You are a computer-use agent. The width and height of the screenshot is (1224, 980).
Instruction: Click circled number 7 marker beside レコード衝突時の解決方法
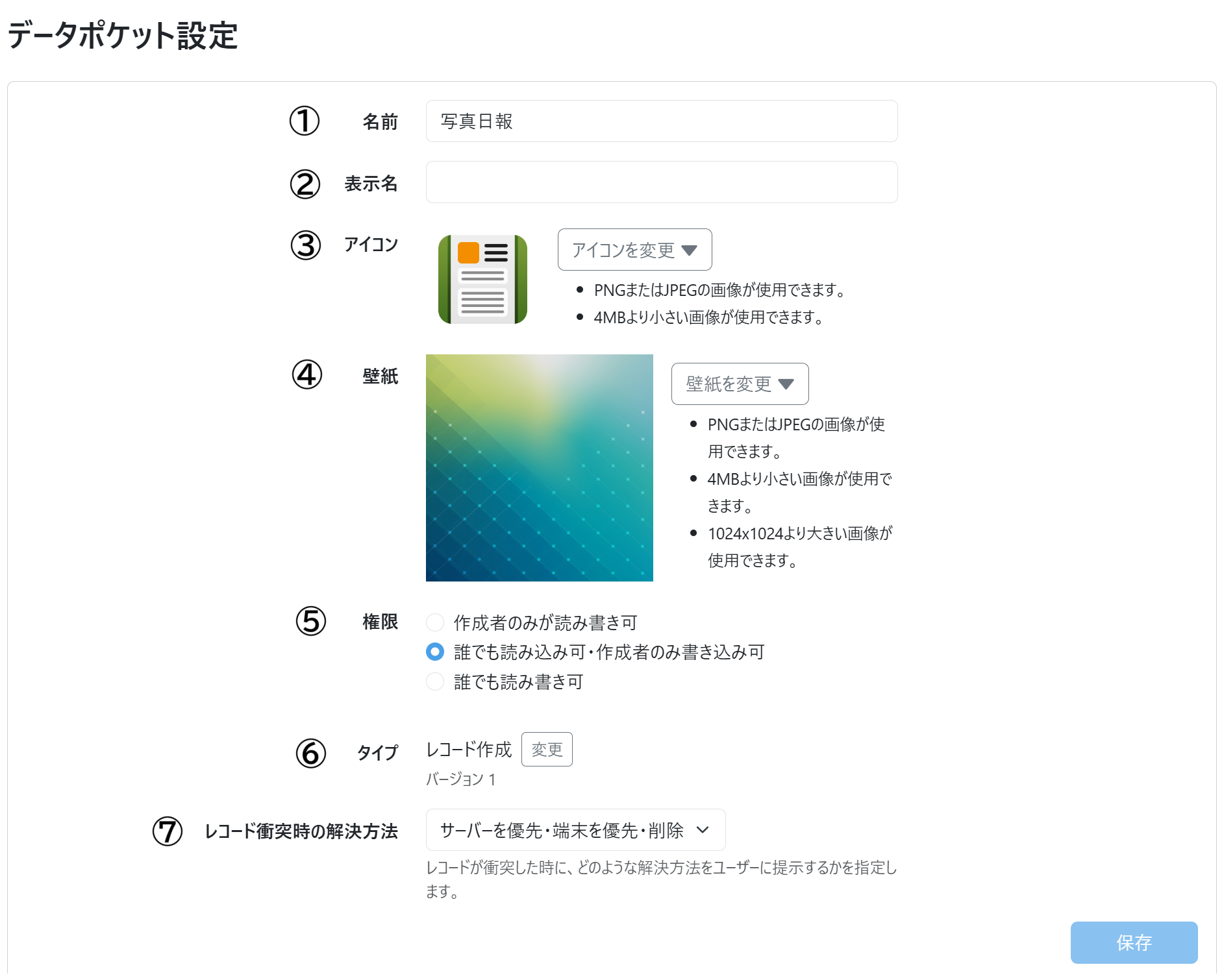(168, 831)
